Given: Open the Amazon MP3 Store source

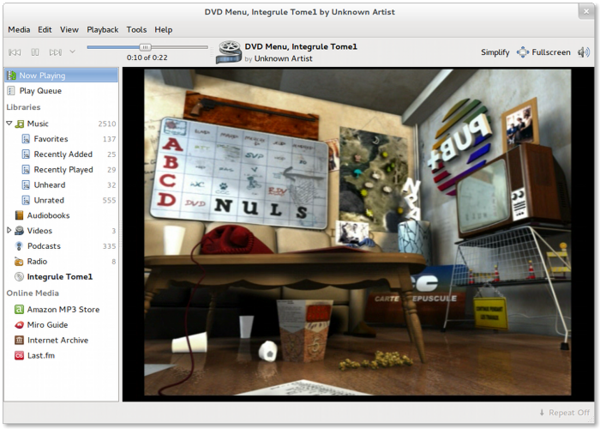Looking at the screenshot, I should tap(62, 309).
